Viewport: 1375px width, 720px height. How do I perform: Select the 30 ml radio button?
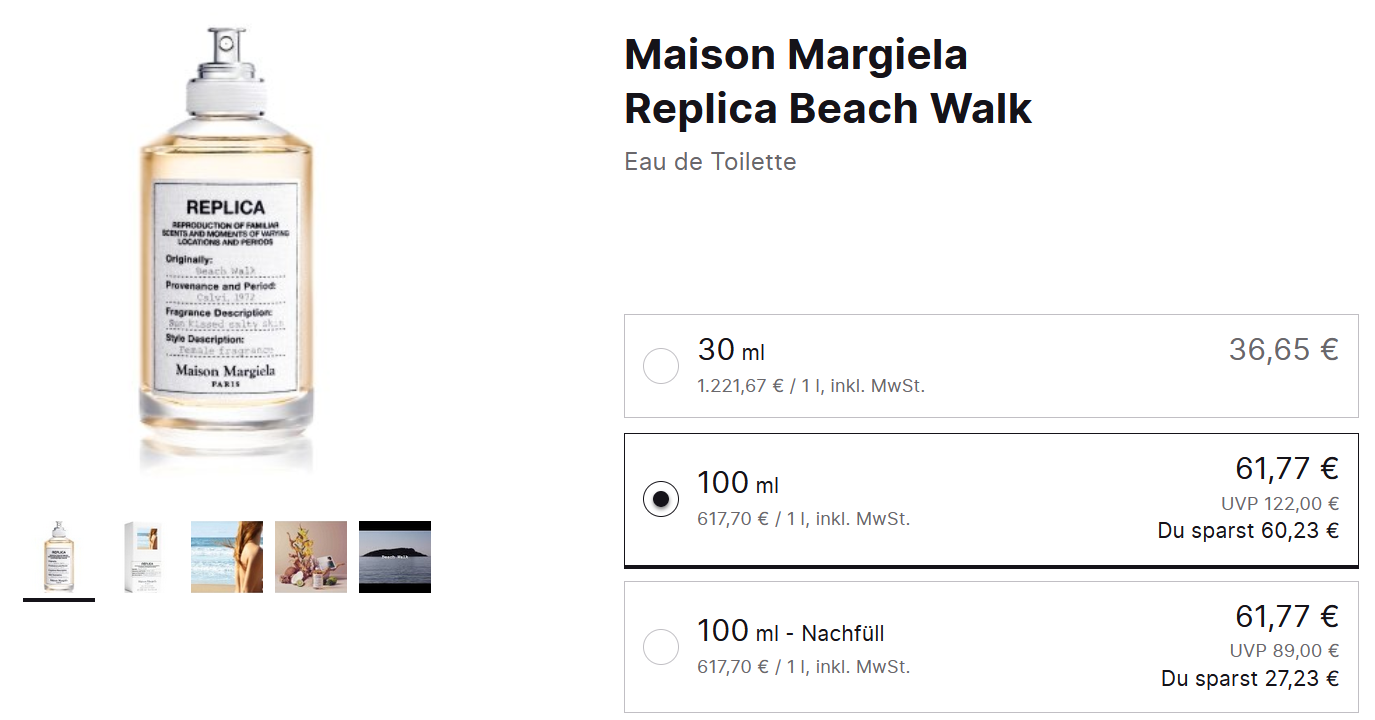661,366
